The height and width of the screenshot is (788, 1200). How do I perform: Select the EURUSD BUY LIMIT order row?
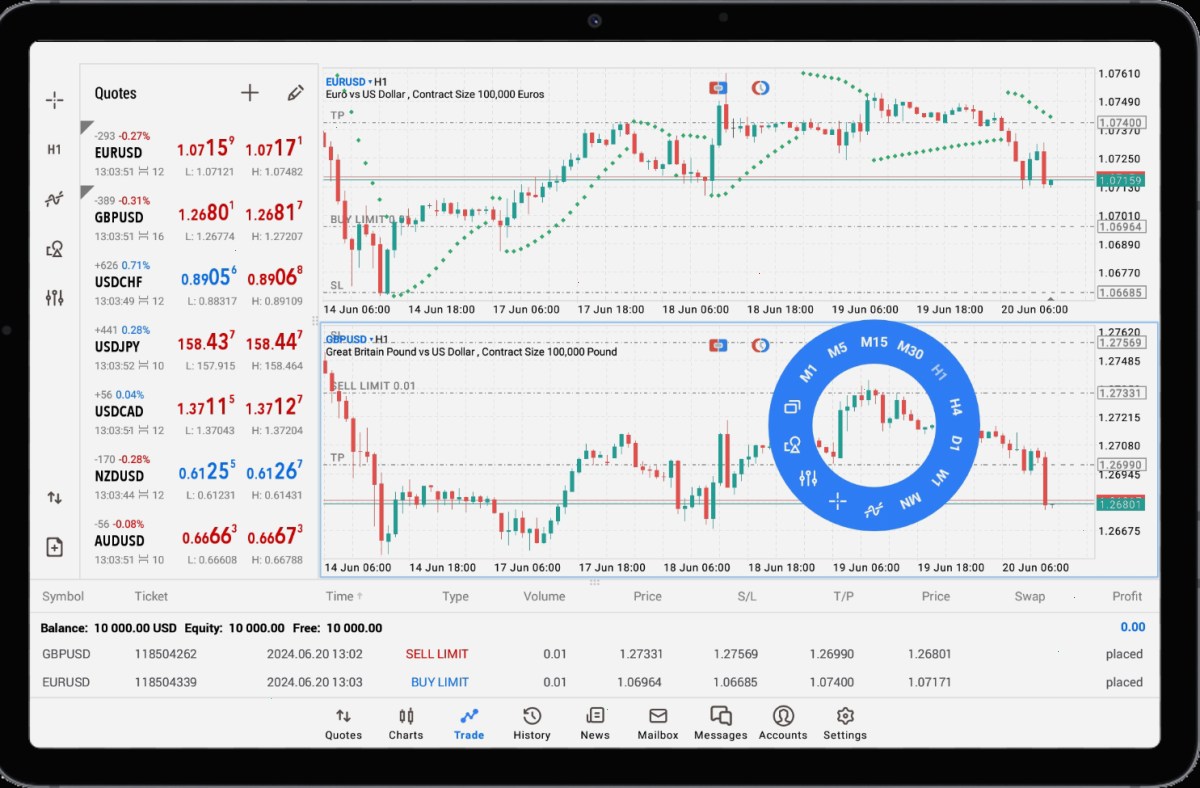(593, 682)
